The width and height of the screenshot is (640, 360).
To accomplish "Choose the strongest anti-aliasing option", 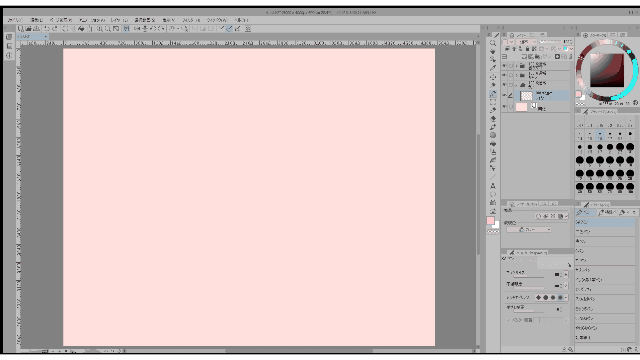I will [560, 298].
